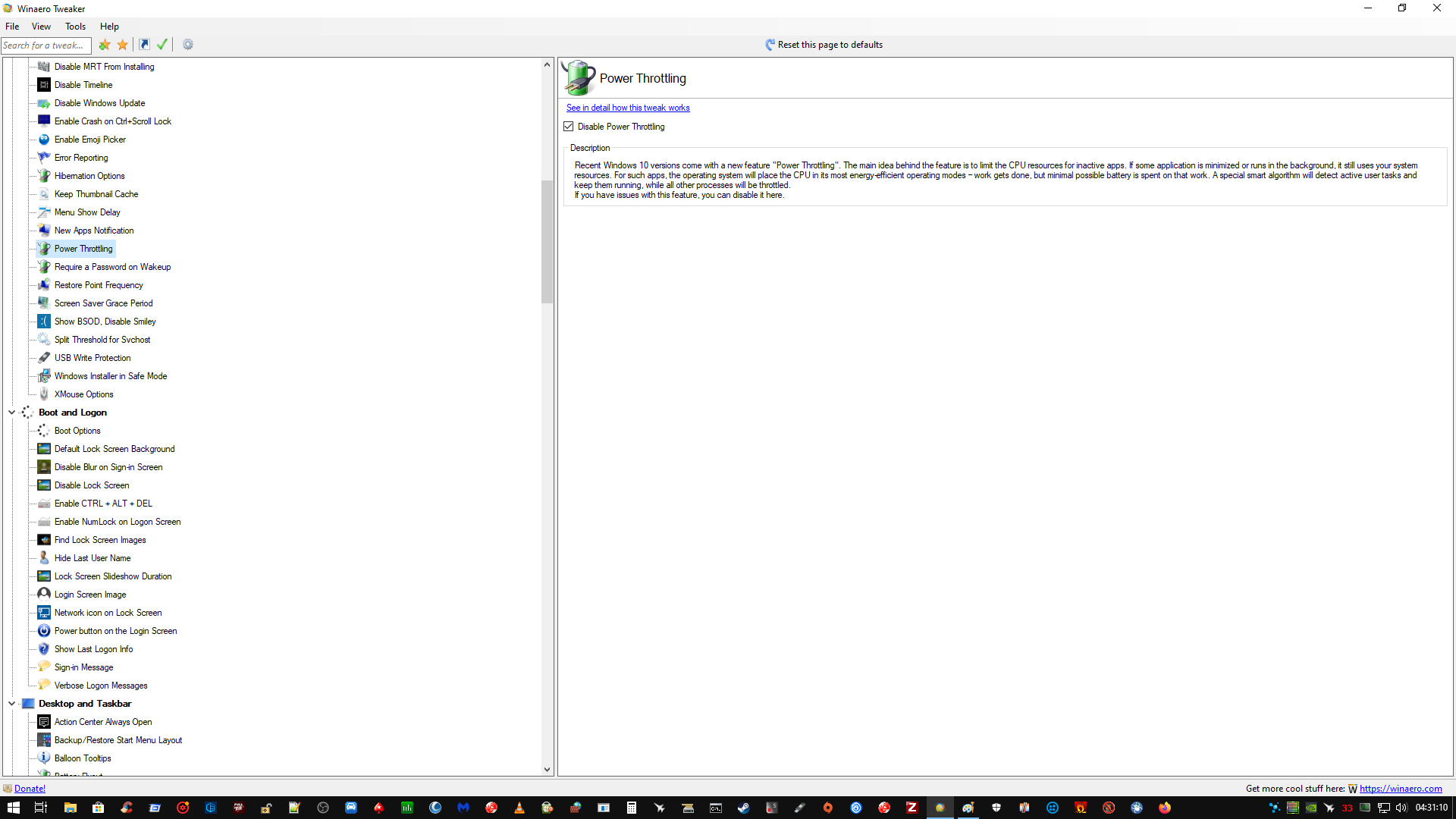The image size is (1456, 819).
Task: Open the See in detail link
Action: click(627, 108)
